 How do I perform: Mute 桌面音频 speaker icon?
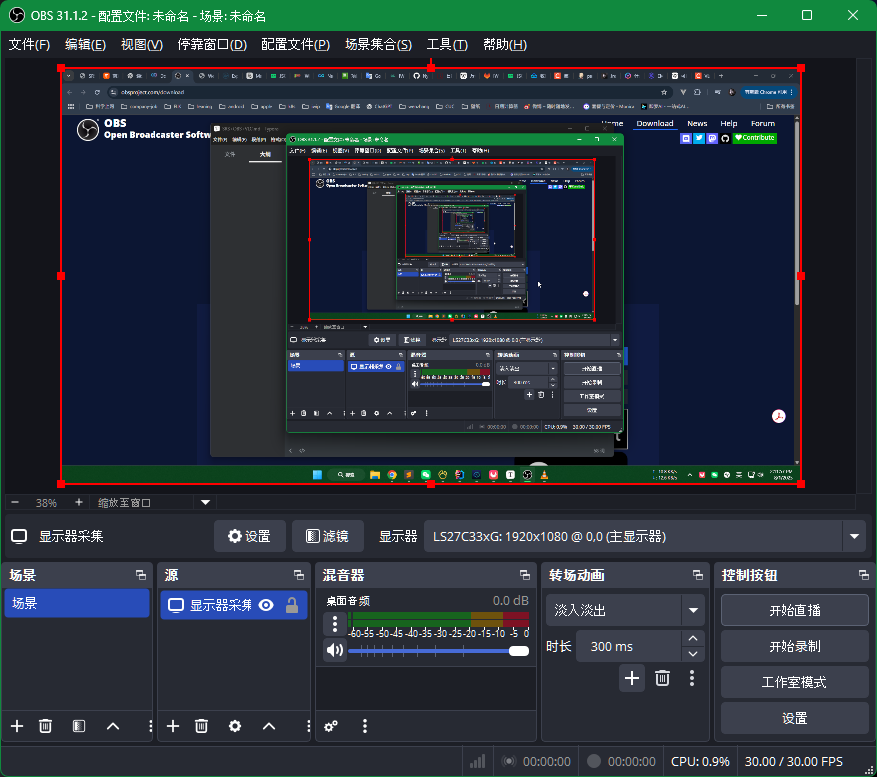(x=335, y=650)
